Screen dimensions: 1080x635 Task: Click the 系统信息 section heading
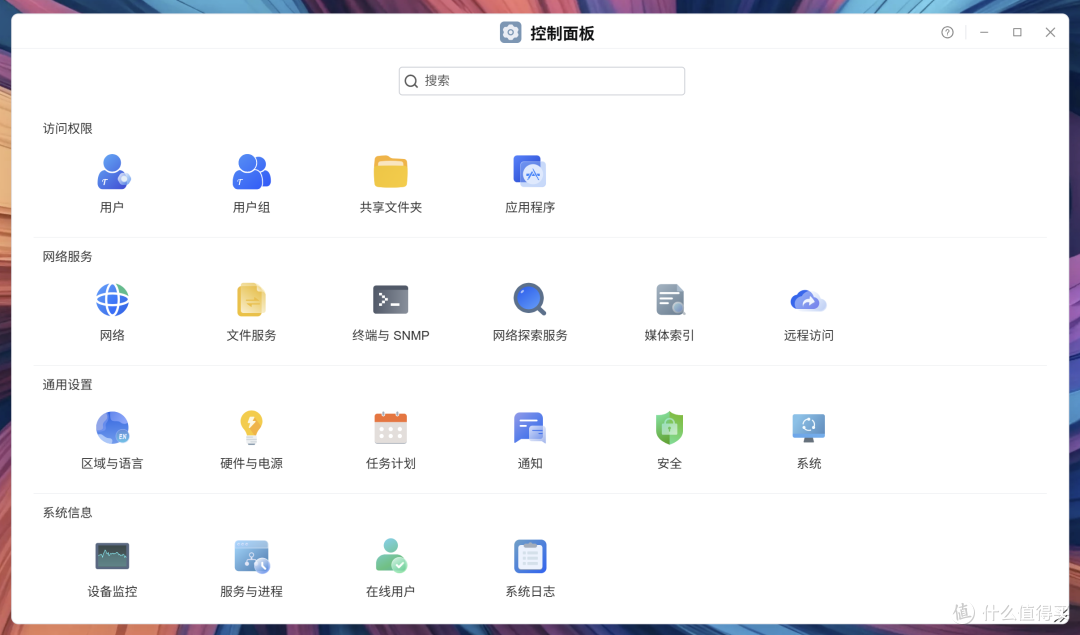[68, 513]
